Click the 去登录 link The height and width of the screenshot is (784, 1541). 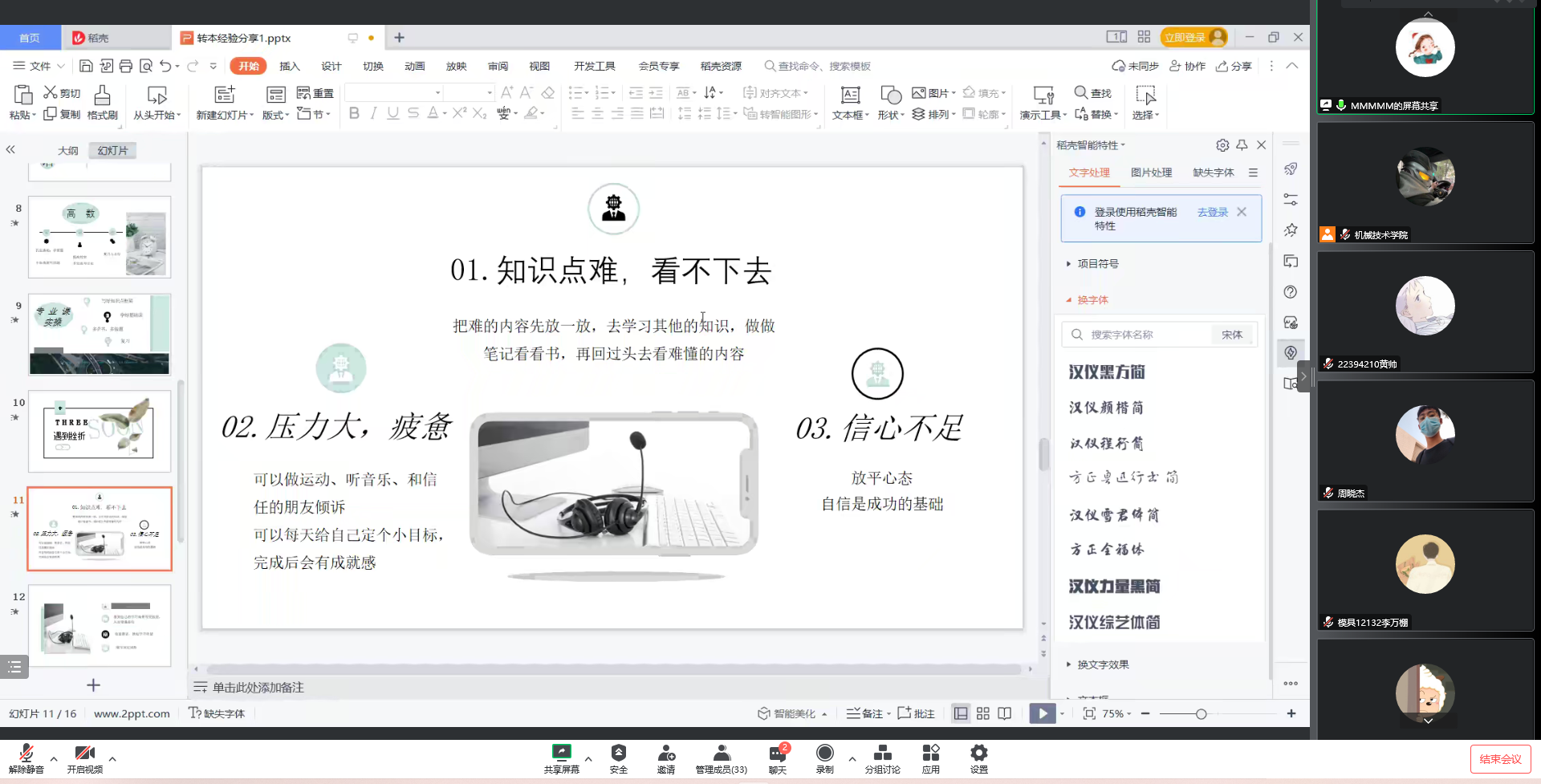(x=1213, y=212)
